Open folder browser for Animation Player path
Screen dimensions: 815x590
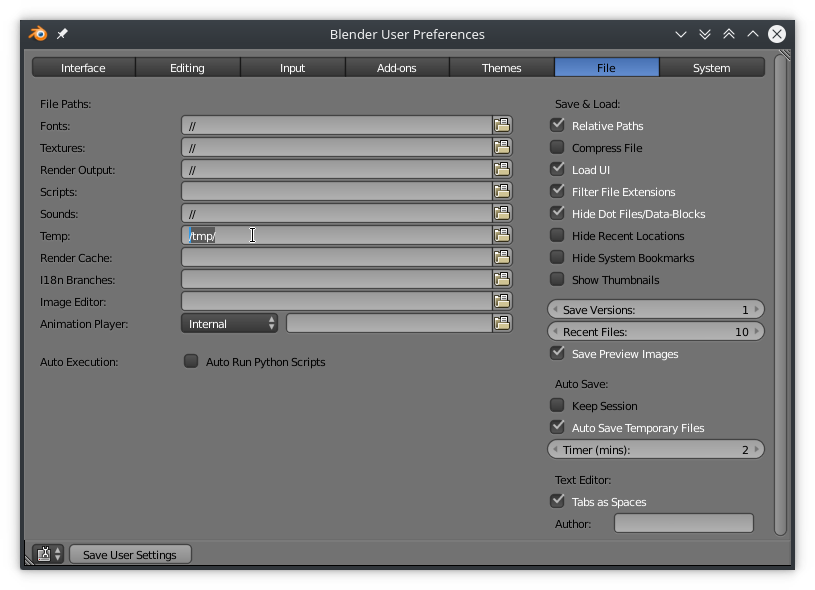502,323
